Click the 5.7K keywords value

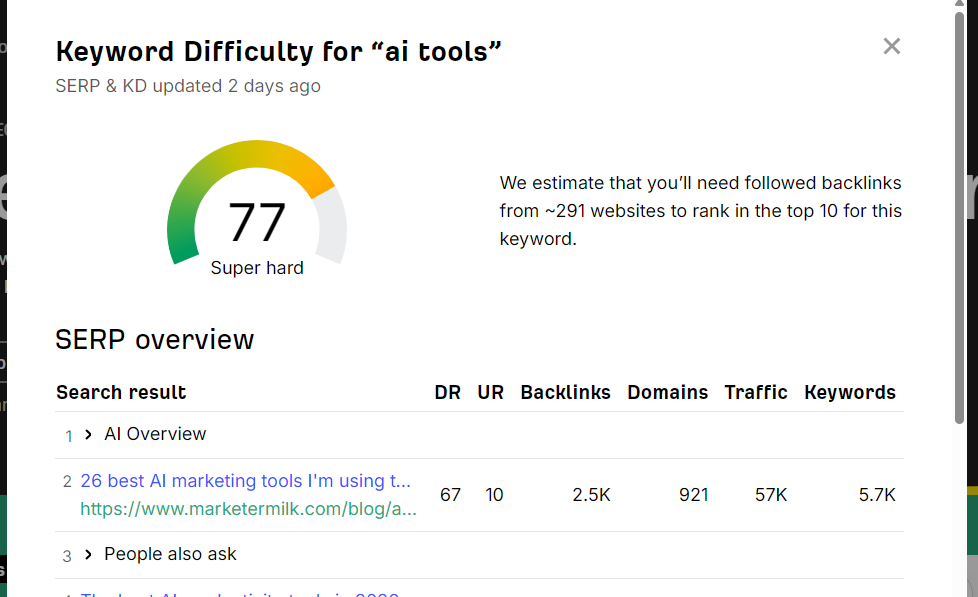876,495
